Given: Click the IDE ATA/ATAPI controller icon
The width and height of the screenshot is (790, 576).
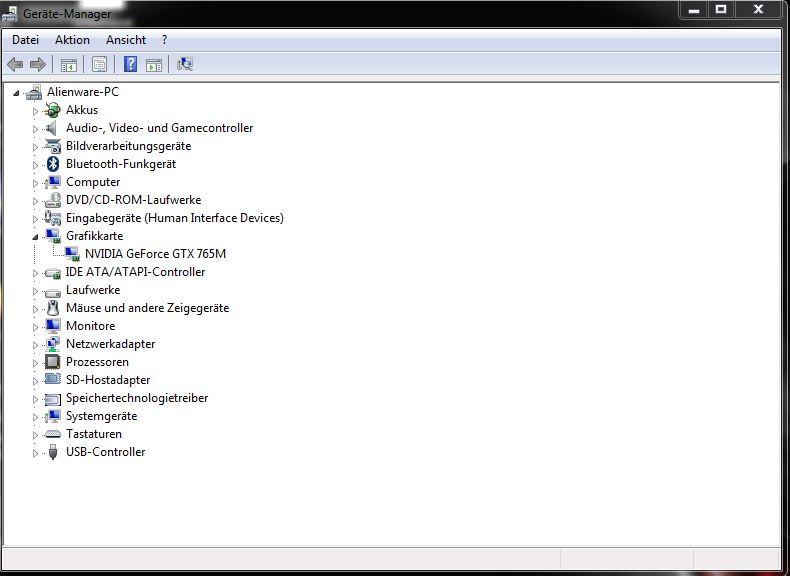Looking at the screenshot, I should (x=52, y=273).
